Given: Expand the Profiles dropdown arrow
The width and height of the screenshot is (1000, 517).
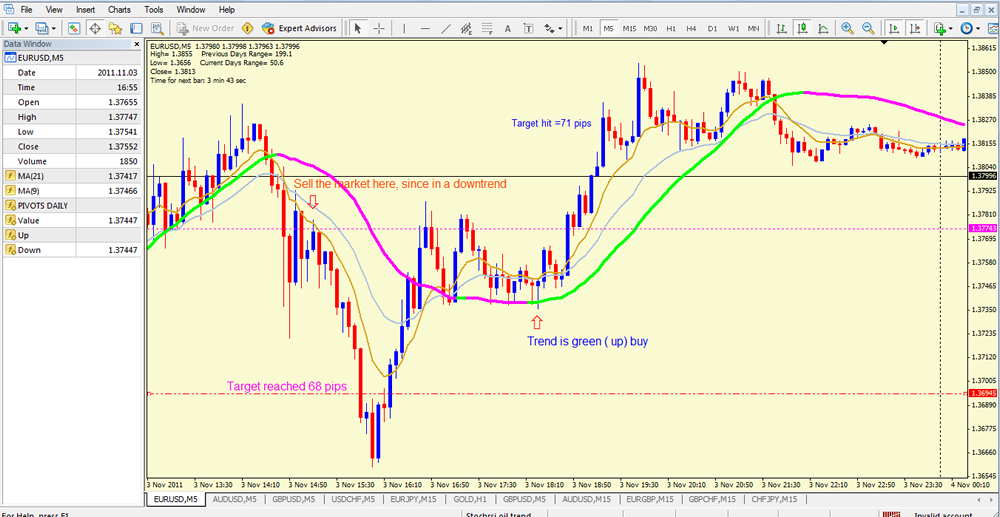Looking at the screenshot, I should point(54,28).
